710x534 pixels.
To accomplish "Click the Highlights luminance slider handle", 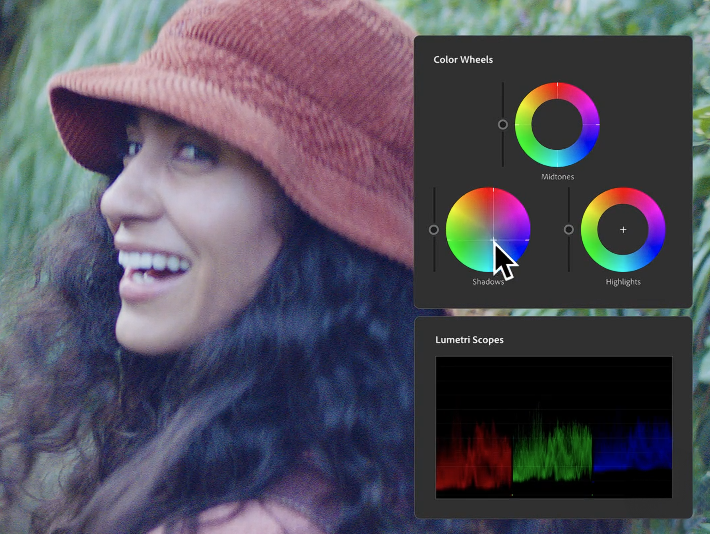I will (x=569, y=230).
